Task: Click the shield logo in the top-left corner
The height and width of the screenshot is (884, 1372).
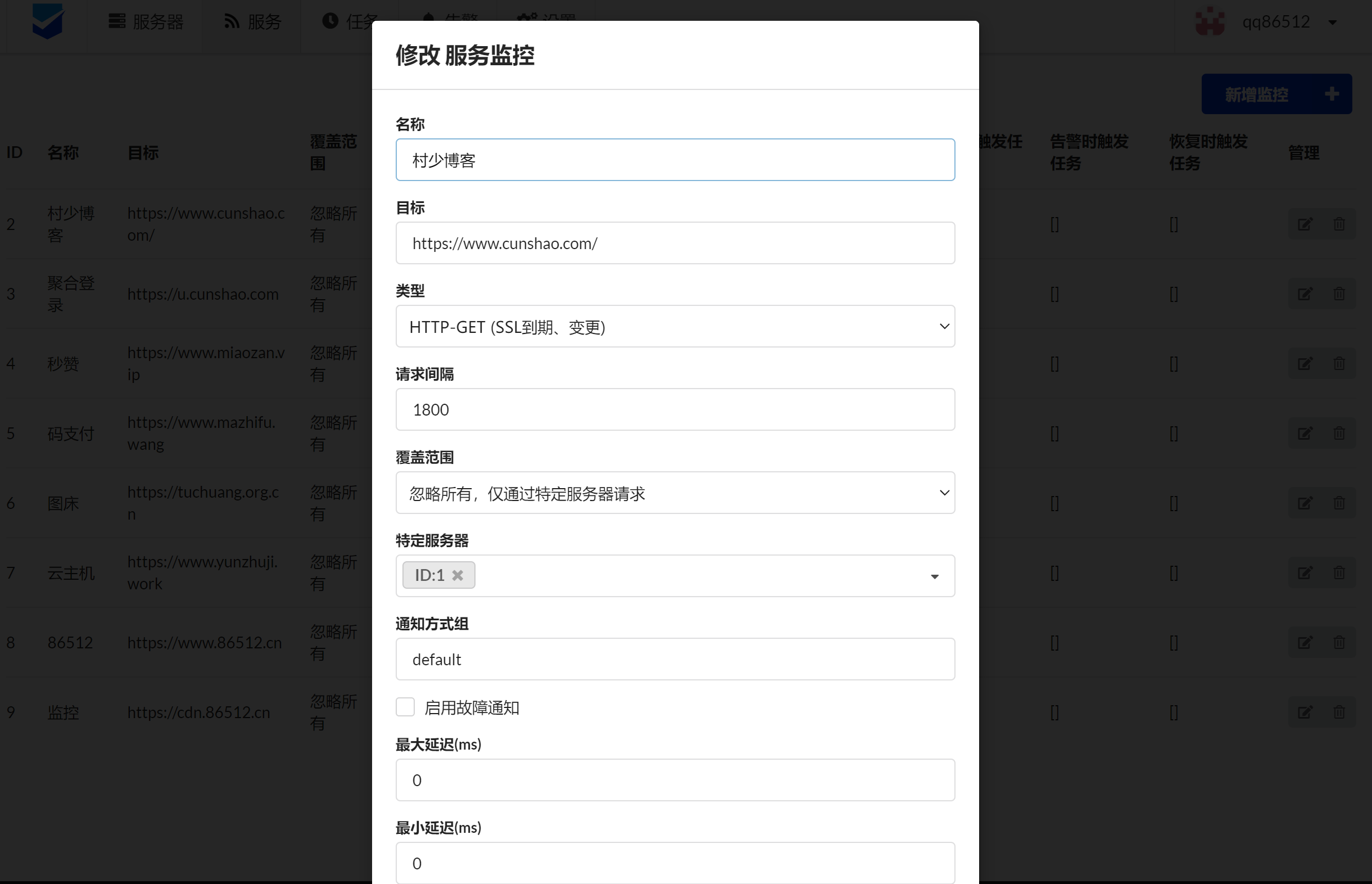Action: click(47, 22)
